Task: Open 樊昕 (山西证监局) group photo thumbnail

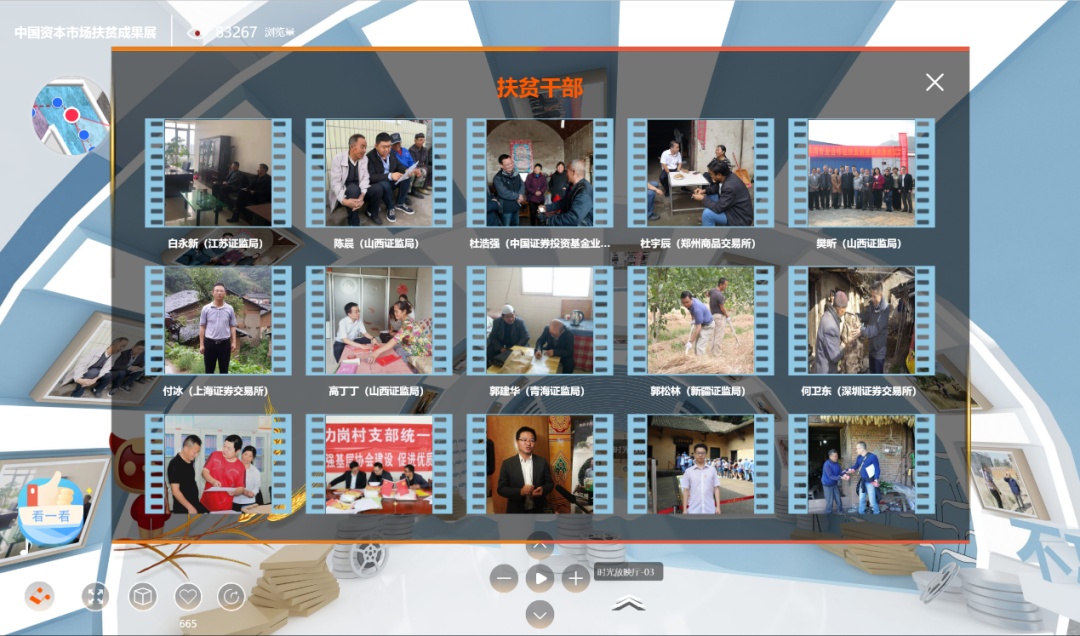Action: click(x=862, y=173)
